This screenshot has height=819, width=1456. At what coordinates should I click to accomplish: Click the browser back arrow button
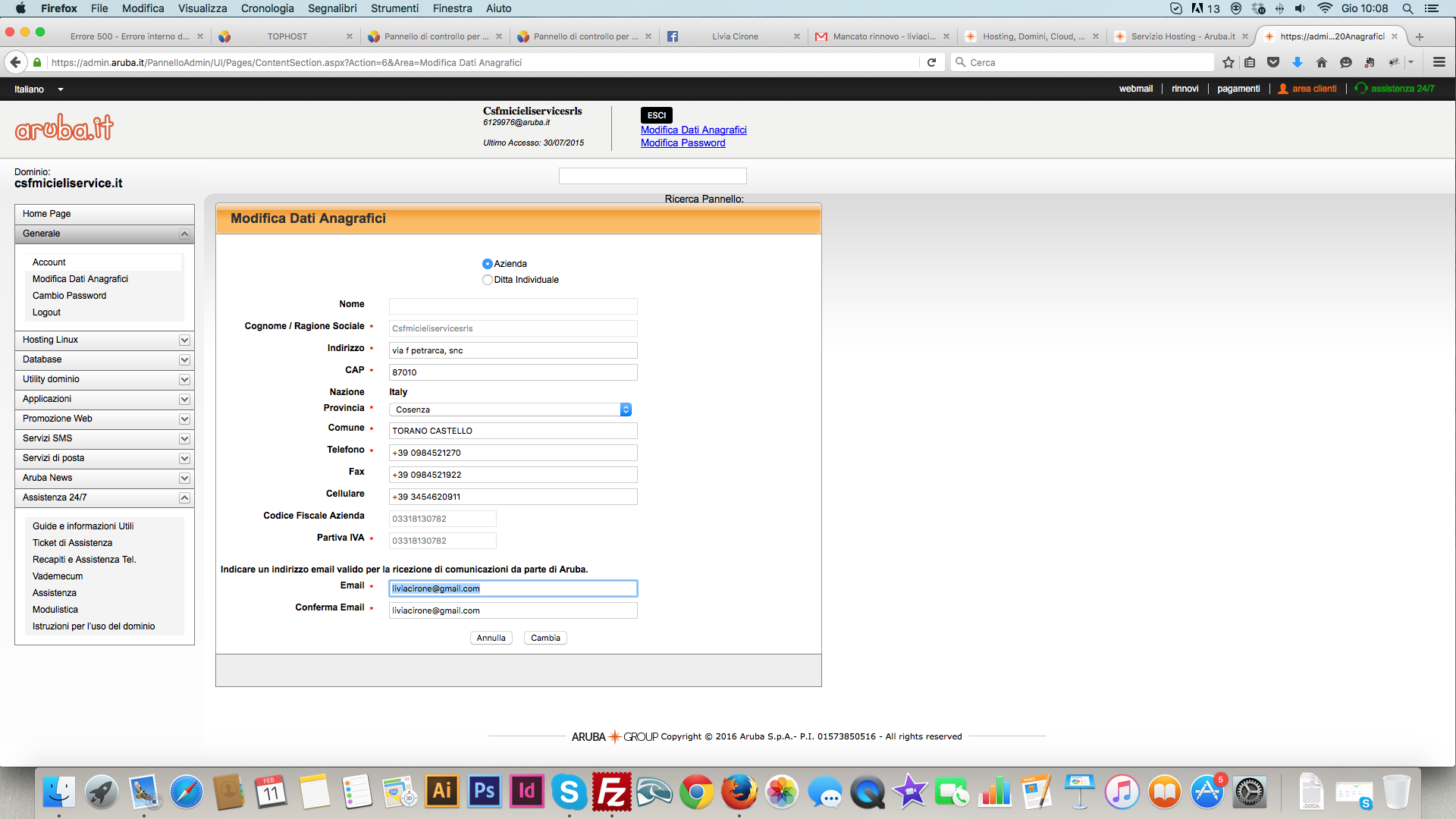(15, 62)
